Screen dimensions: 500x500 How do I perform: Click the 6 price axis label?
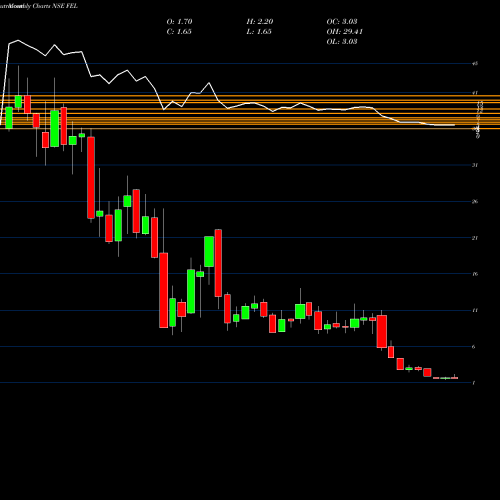[474, 347]
